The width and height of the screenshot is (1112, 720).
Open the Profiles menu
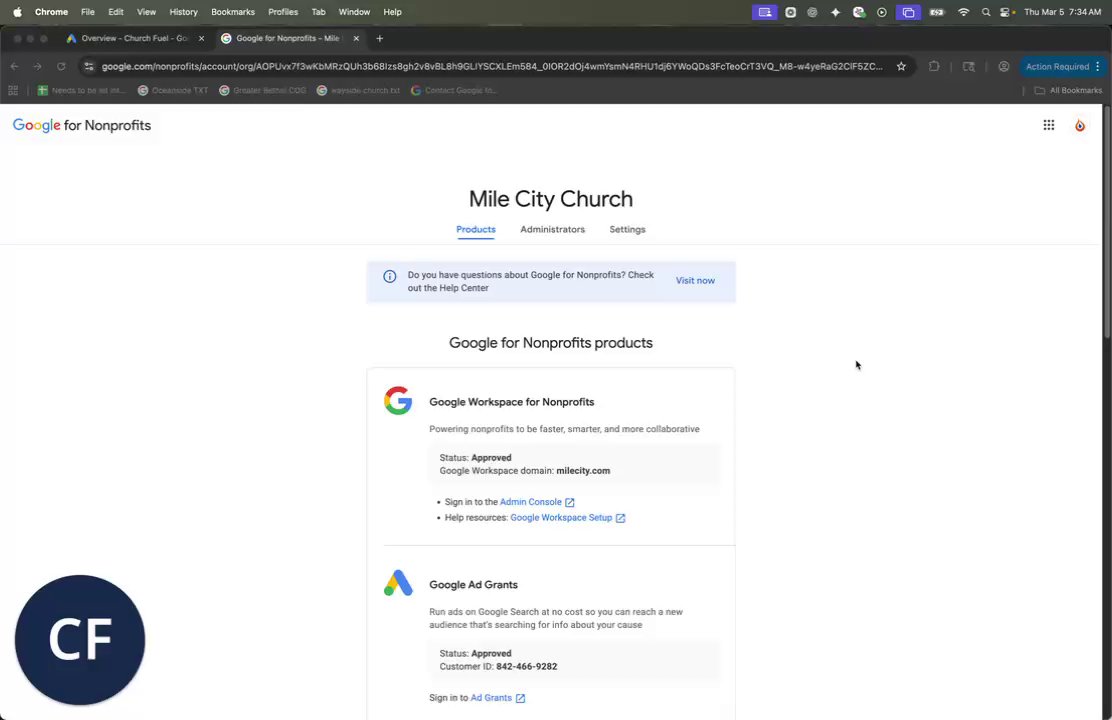[x=283, y=12]
